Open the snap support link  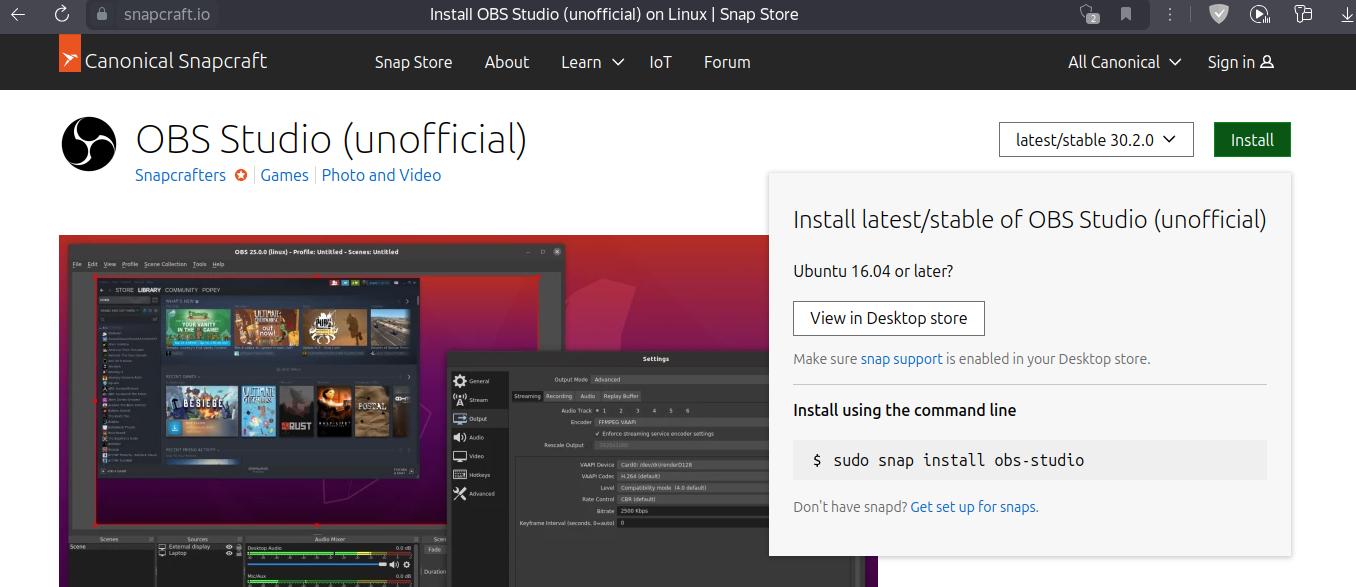(x=902, y=359)
